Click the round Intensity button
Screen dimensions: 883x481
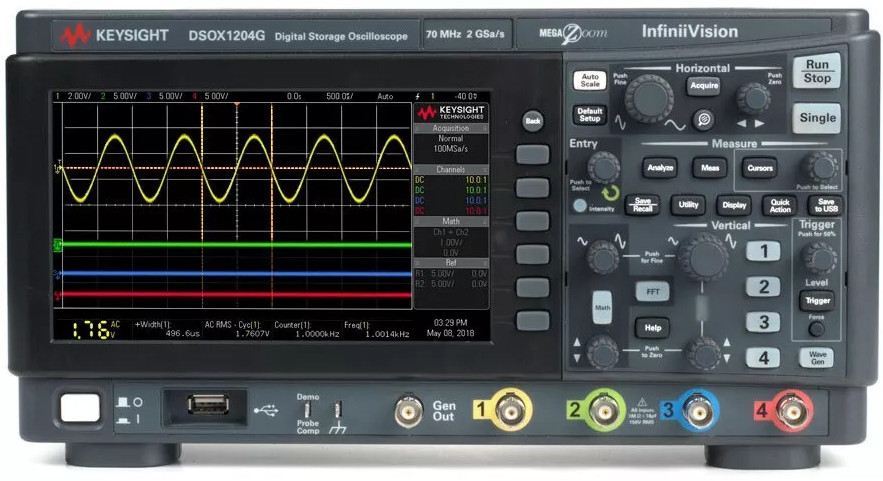[x=579, y=206]
